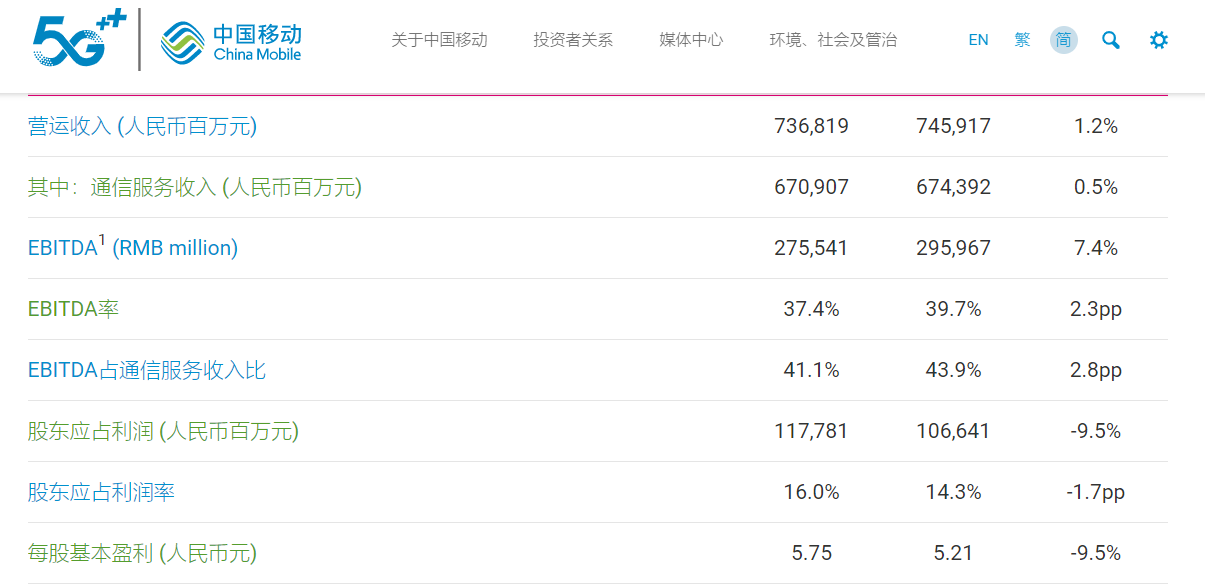
Task: Open the gear menu at top right
Action: tap(1157, 40)
